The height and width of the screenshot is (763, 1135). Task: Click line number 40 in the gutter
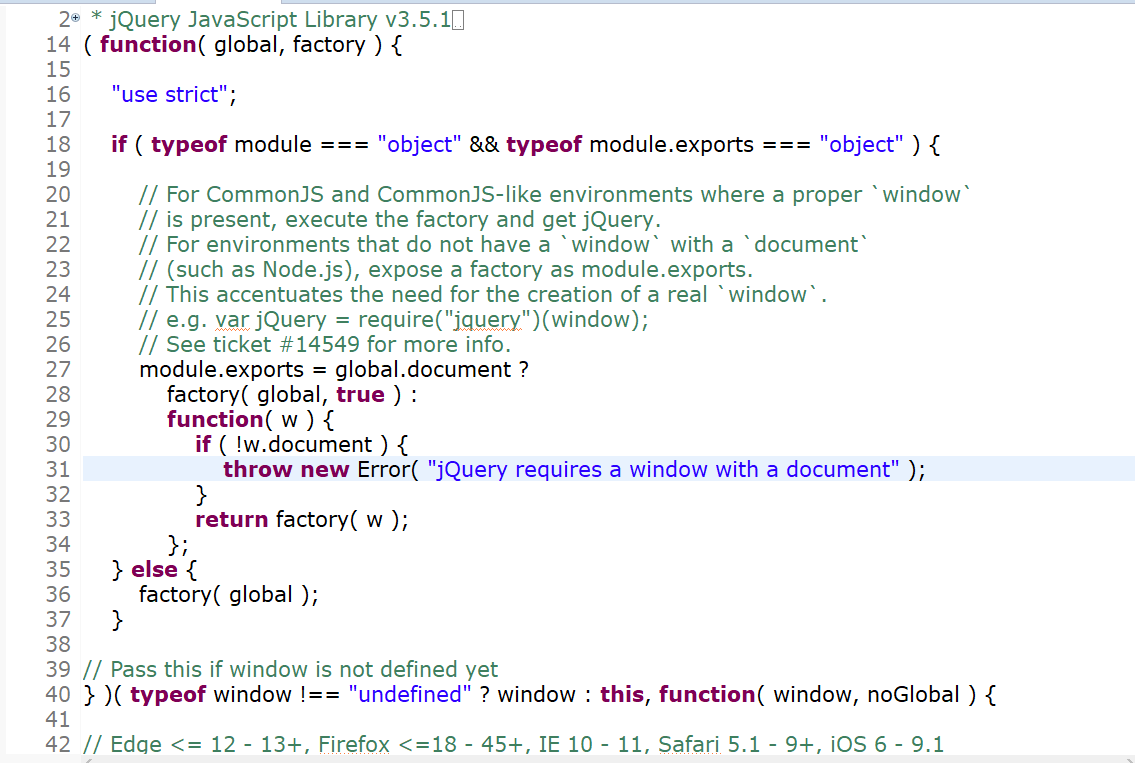tap(58, 695)
